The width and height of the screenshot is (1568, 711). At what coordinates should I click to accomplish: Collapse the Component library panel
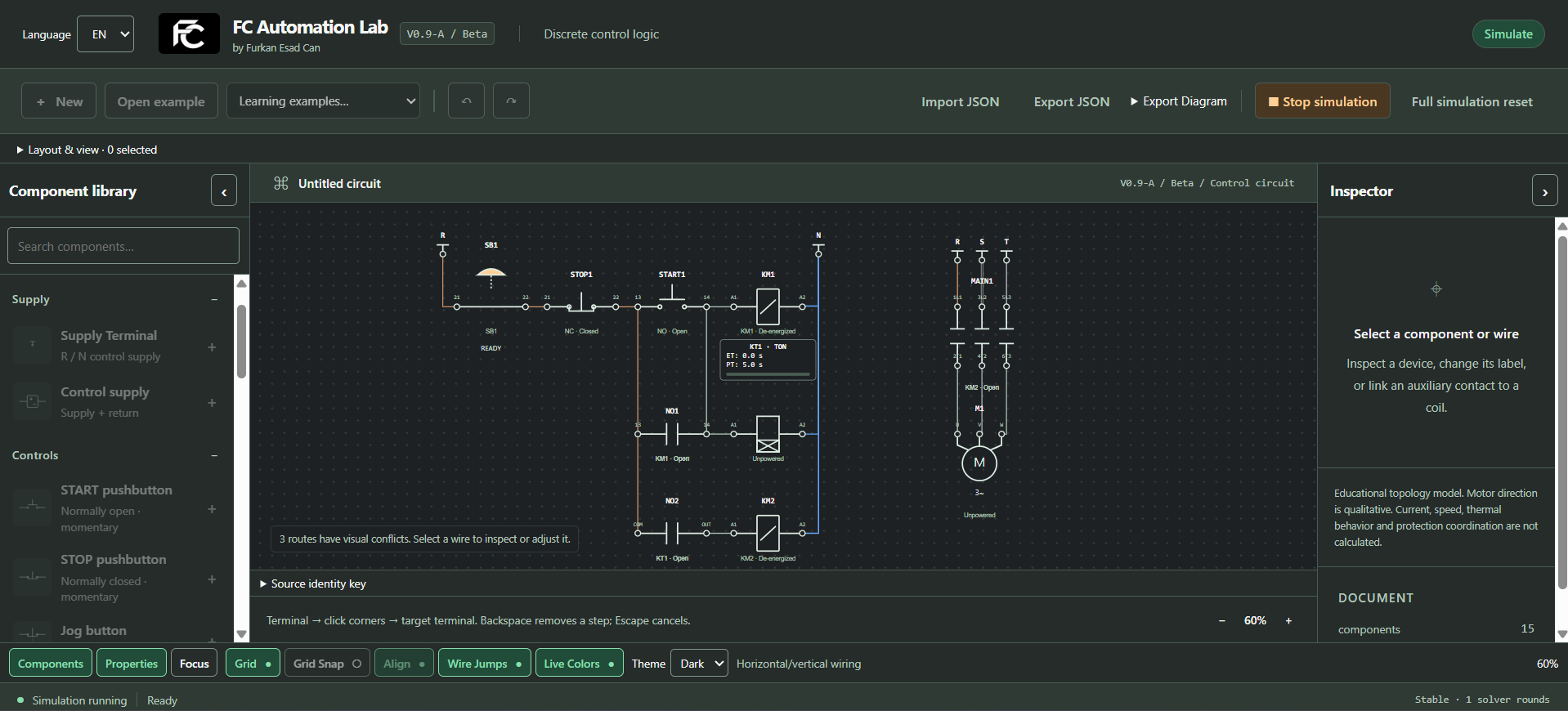pyautogui.click(x=224, y=191)
